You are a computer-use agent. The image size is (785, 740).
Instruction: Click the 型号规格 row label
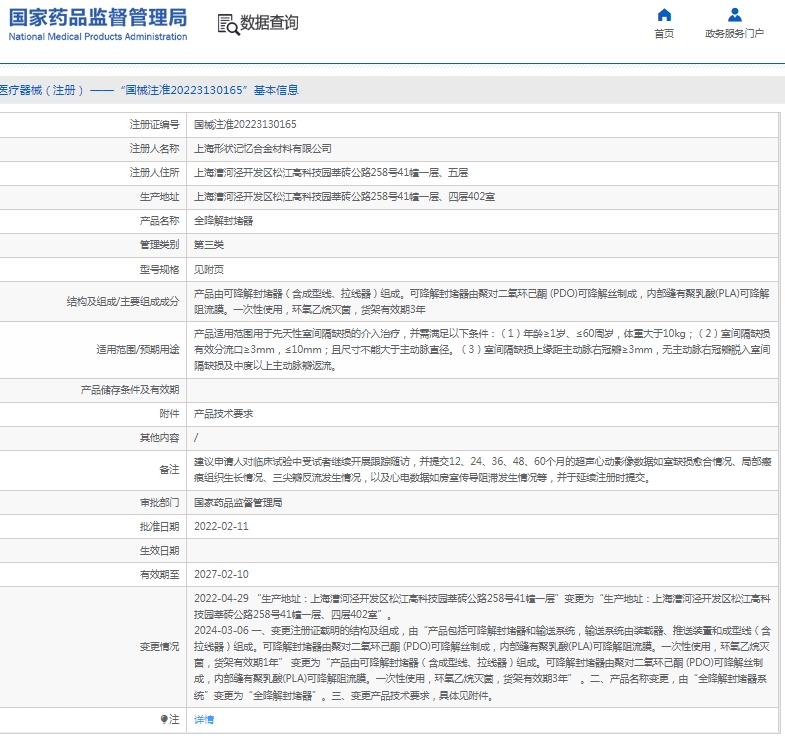159,269
